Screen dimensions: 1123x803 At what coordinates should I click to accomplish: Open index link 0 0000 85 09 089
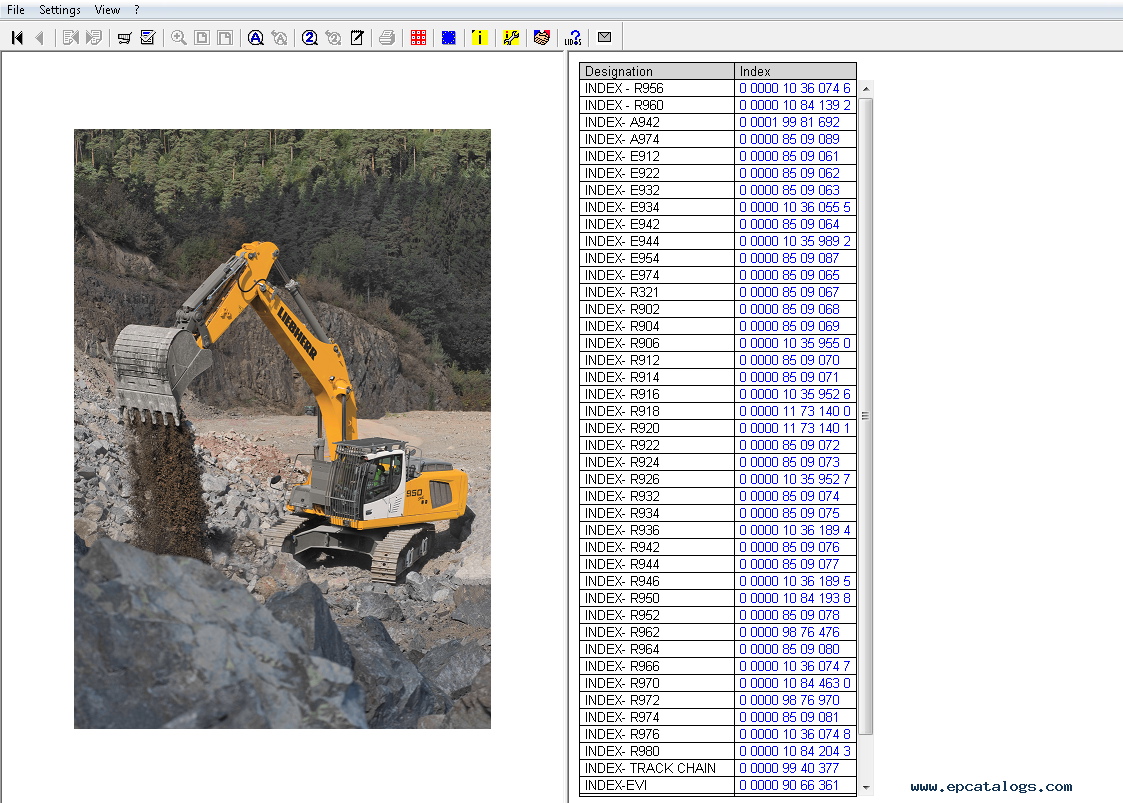[789, 139]
